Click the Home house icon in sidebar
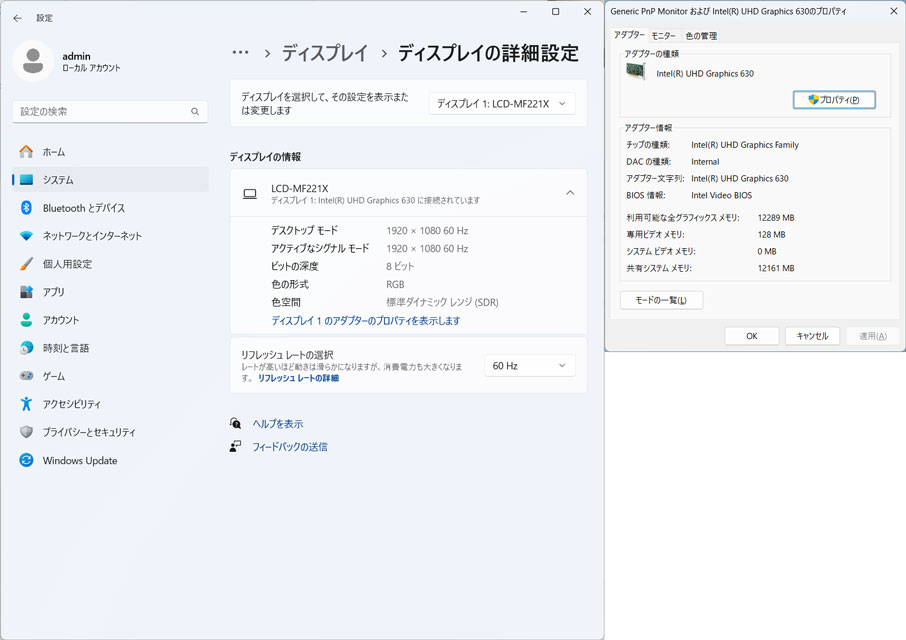Screen dimensions: 906x640 (x=26, y=152)
